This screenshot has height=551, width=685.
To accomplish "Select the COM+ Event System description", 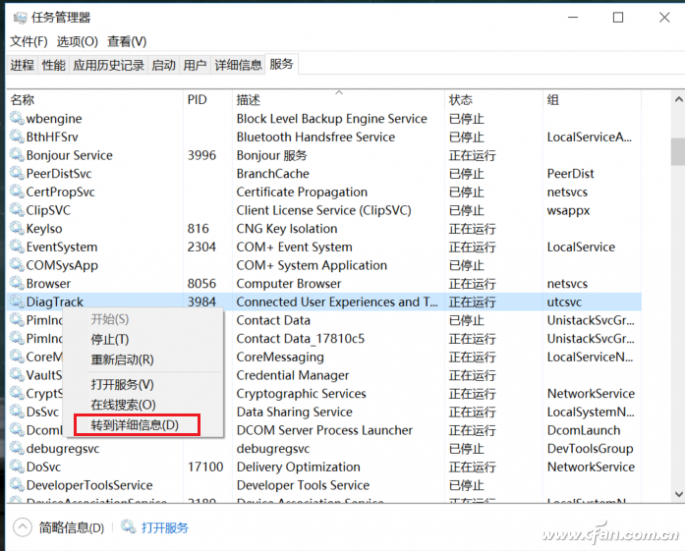I will 294,247.
